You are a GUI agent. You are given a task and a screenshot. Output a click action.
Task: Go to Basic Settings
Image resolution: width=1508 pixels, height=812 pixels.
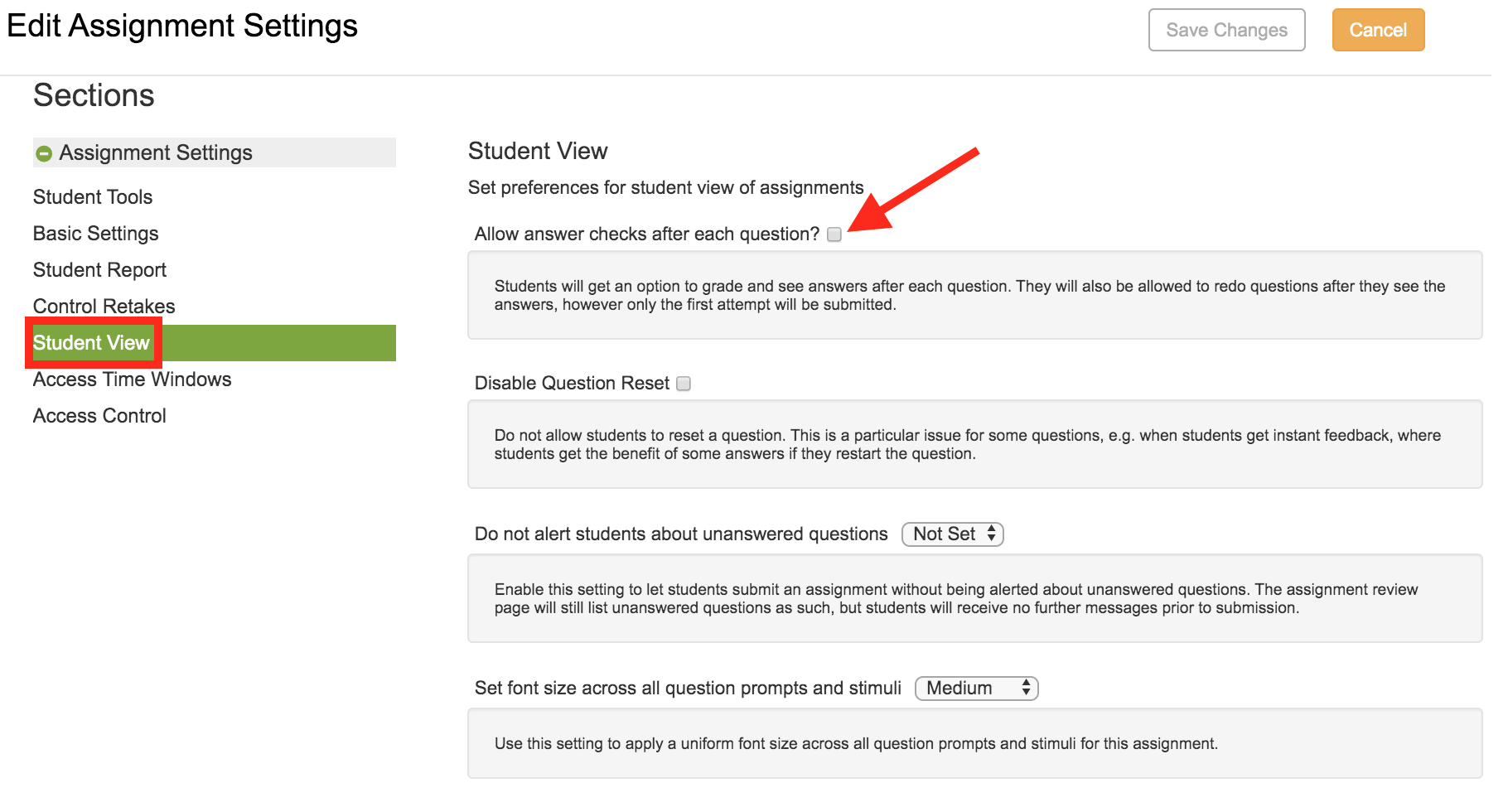[95, 233]
